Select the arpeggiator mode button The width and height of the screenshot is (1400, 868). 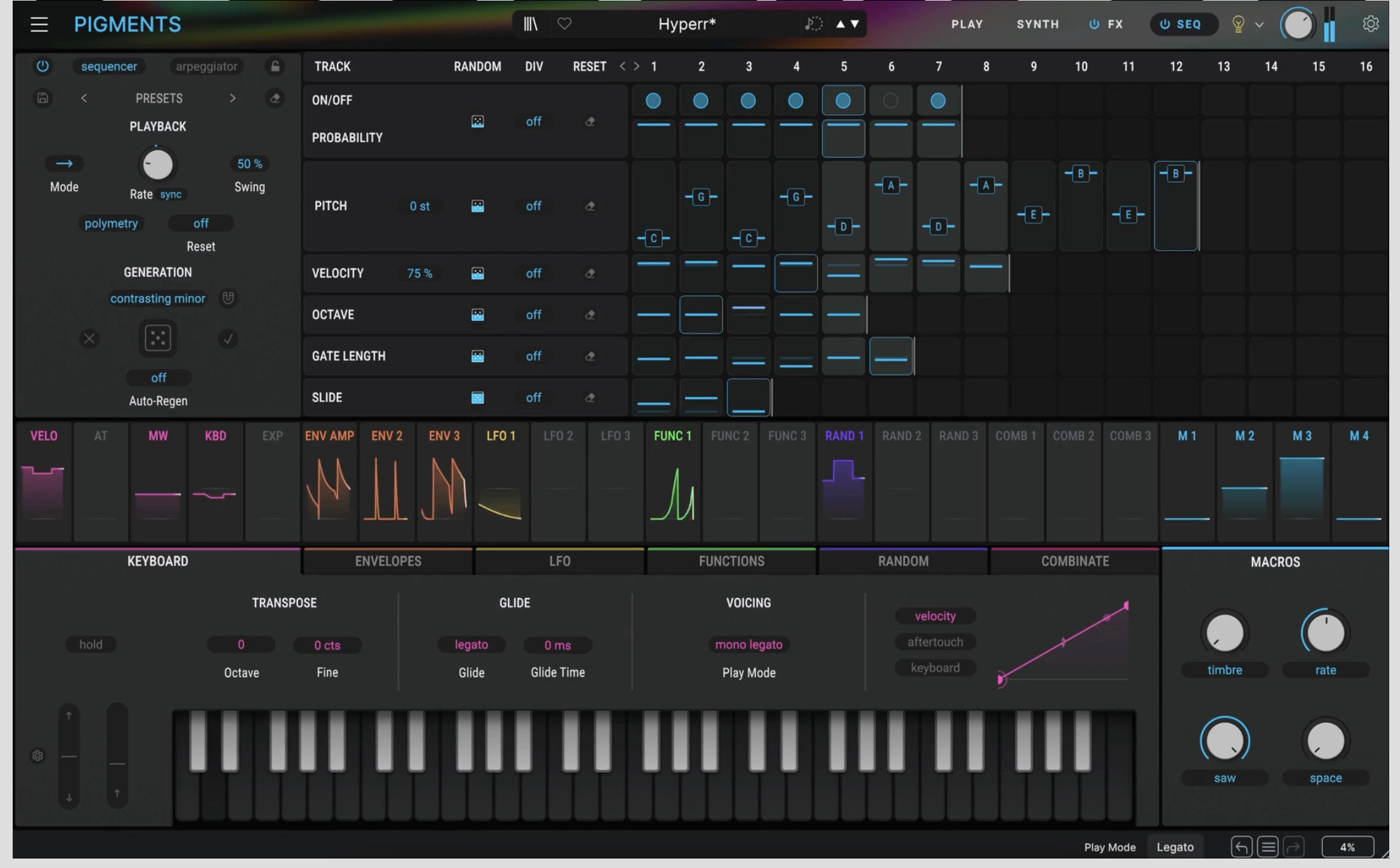(x=206, y=67)
